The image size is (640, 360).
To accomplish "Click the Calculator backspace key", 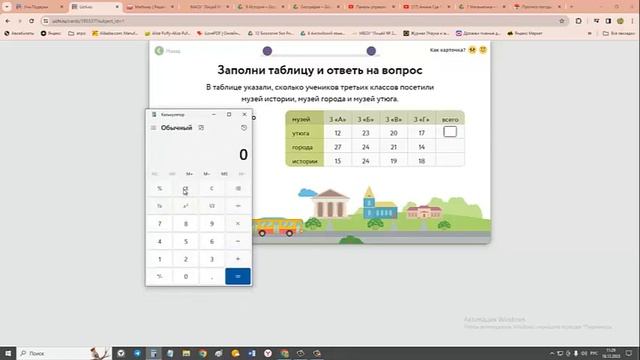I will tap(238, 188).
